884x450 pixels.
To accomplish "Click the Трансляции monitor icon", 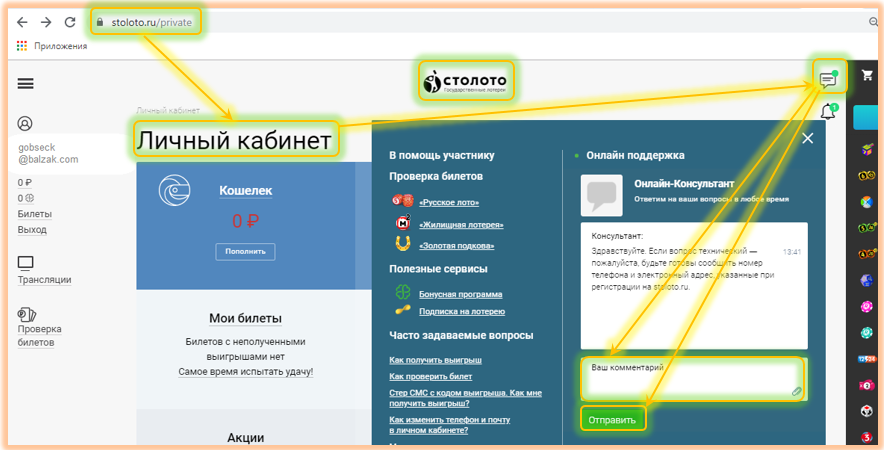I will coord(25,263).
